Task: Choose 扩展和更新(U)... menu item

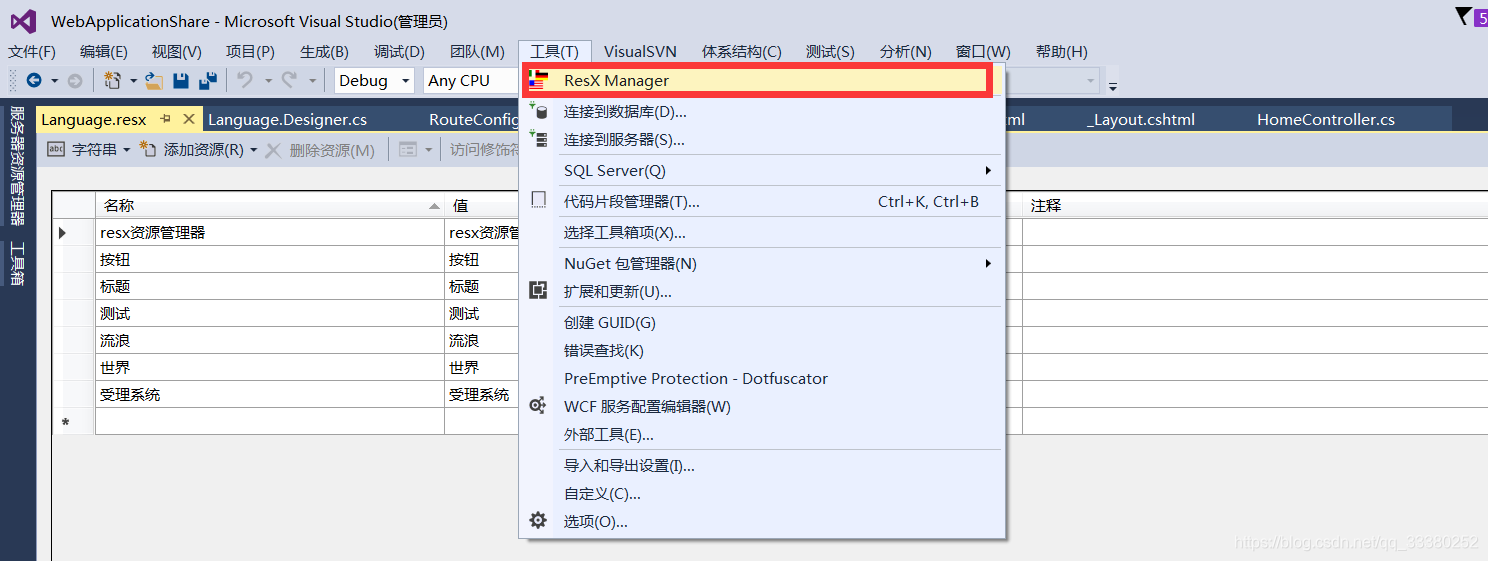Action: pyautogui.click(x=762, y=291)
